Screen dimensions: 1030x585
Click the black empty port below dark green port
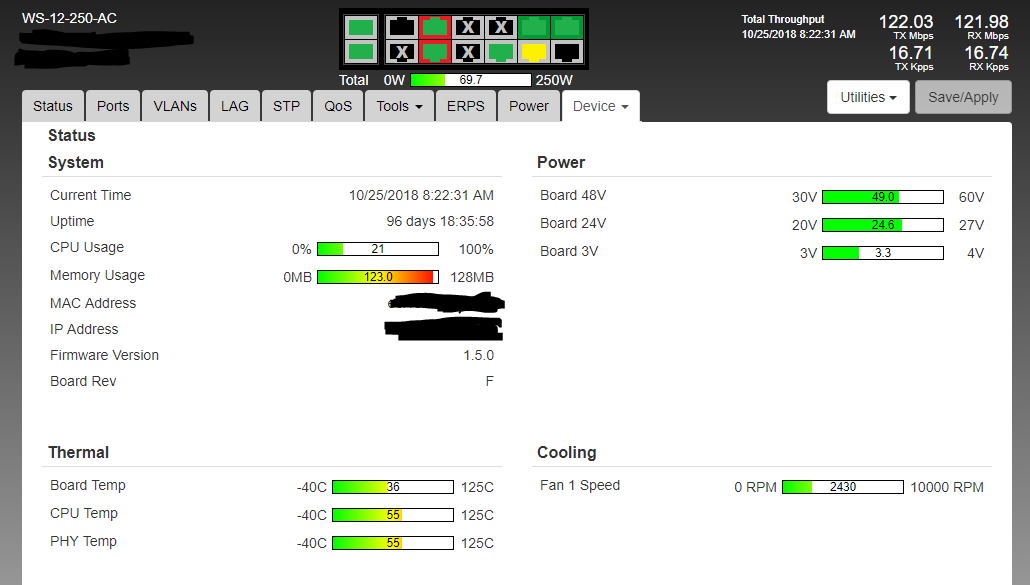coord(567,51)
